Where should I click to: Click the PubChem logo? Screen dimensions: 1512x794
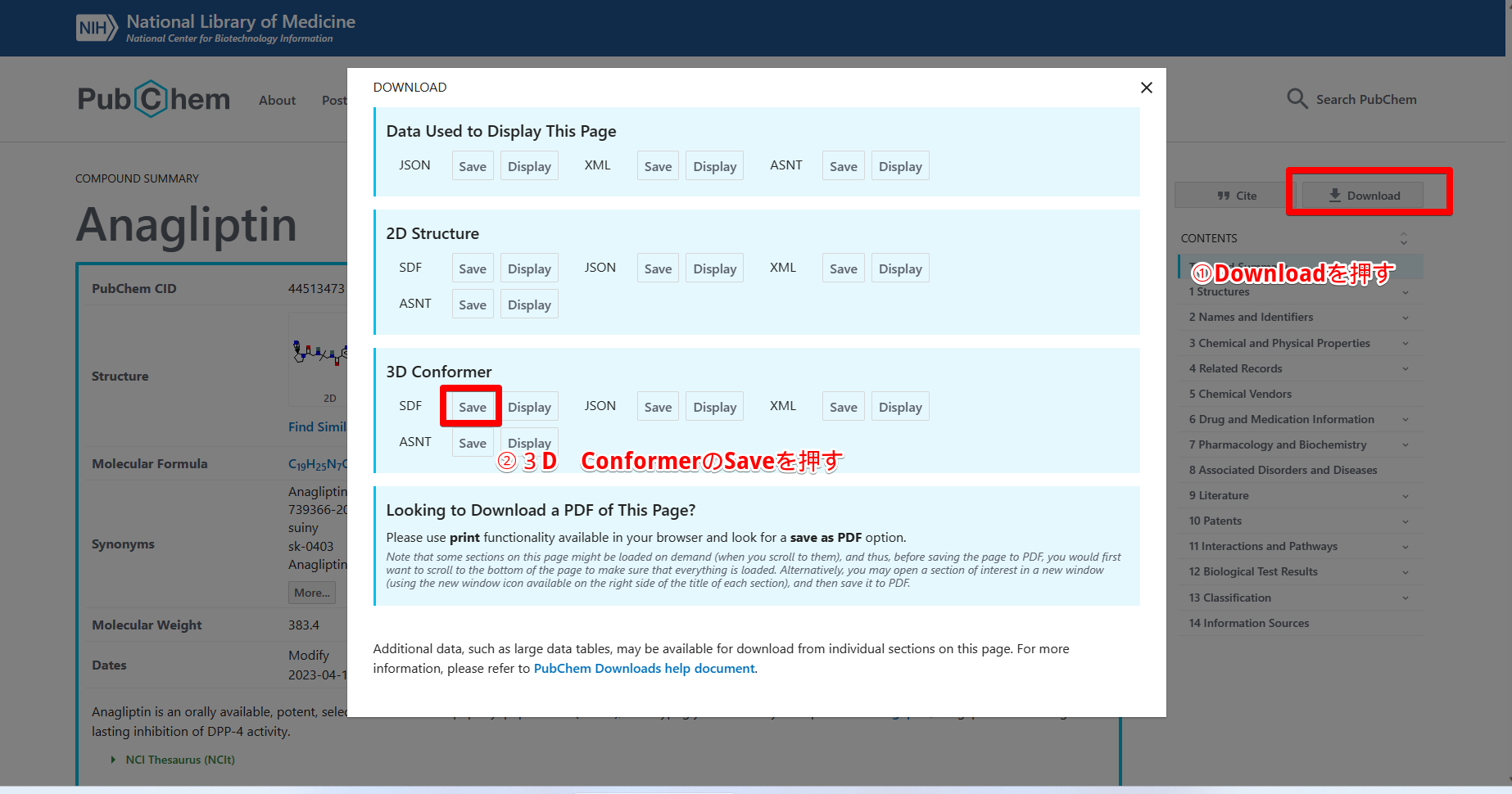pyautogui.click(x=154, y=99)
